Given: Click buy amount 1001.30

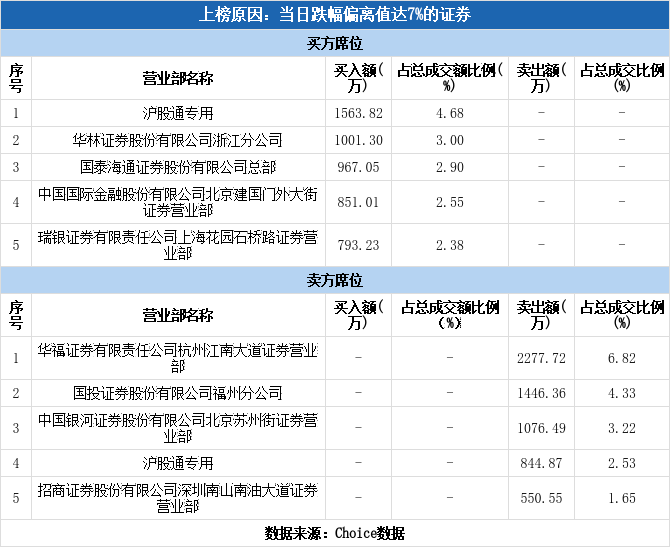Looking at the screenshot, I should coord(359,140).
